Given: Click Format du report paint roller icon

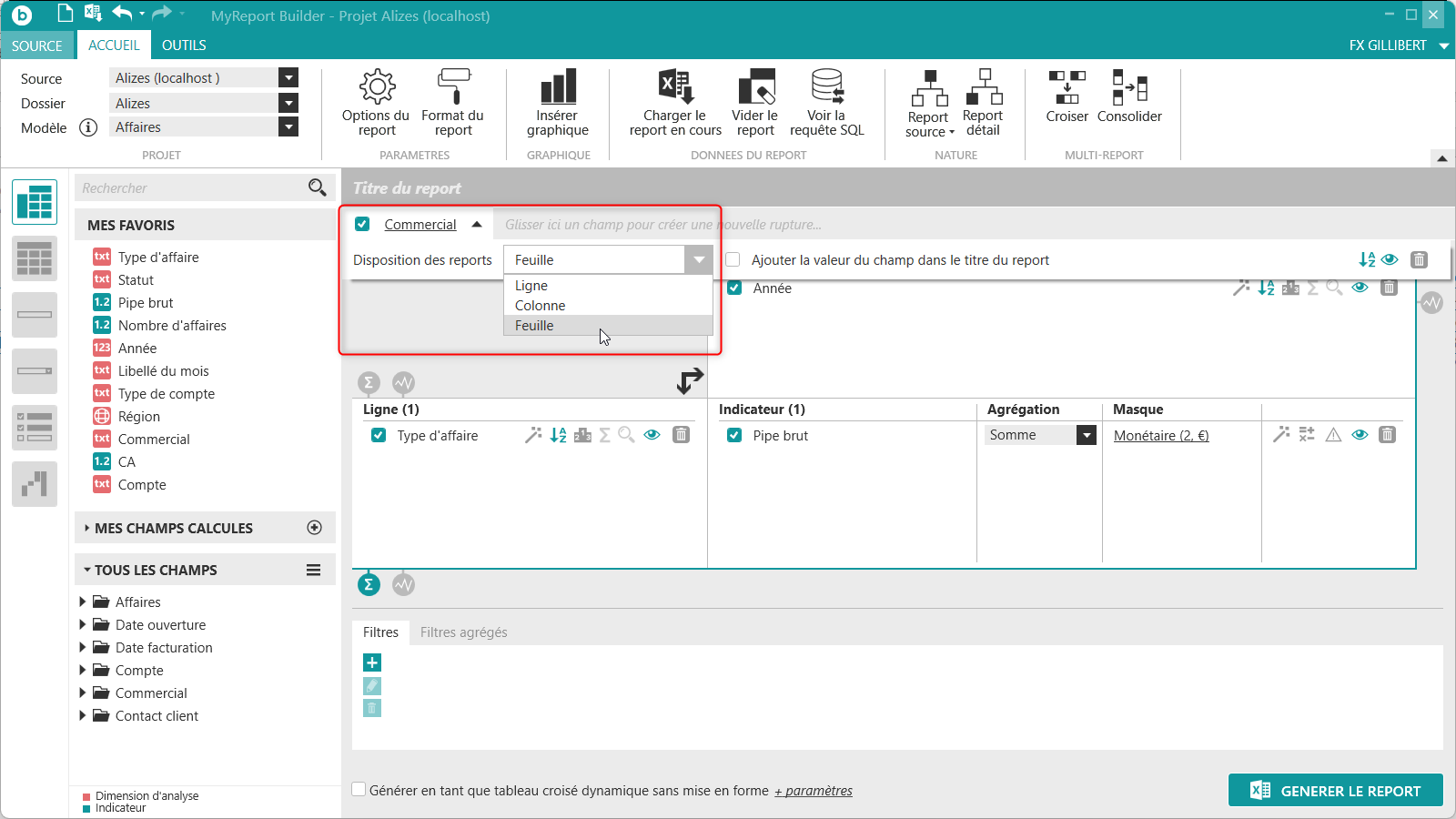Looking at the screenshot, I should tap(452, 88).
